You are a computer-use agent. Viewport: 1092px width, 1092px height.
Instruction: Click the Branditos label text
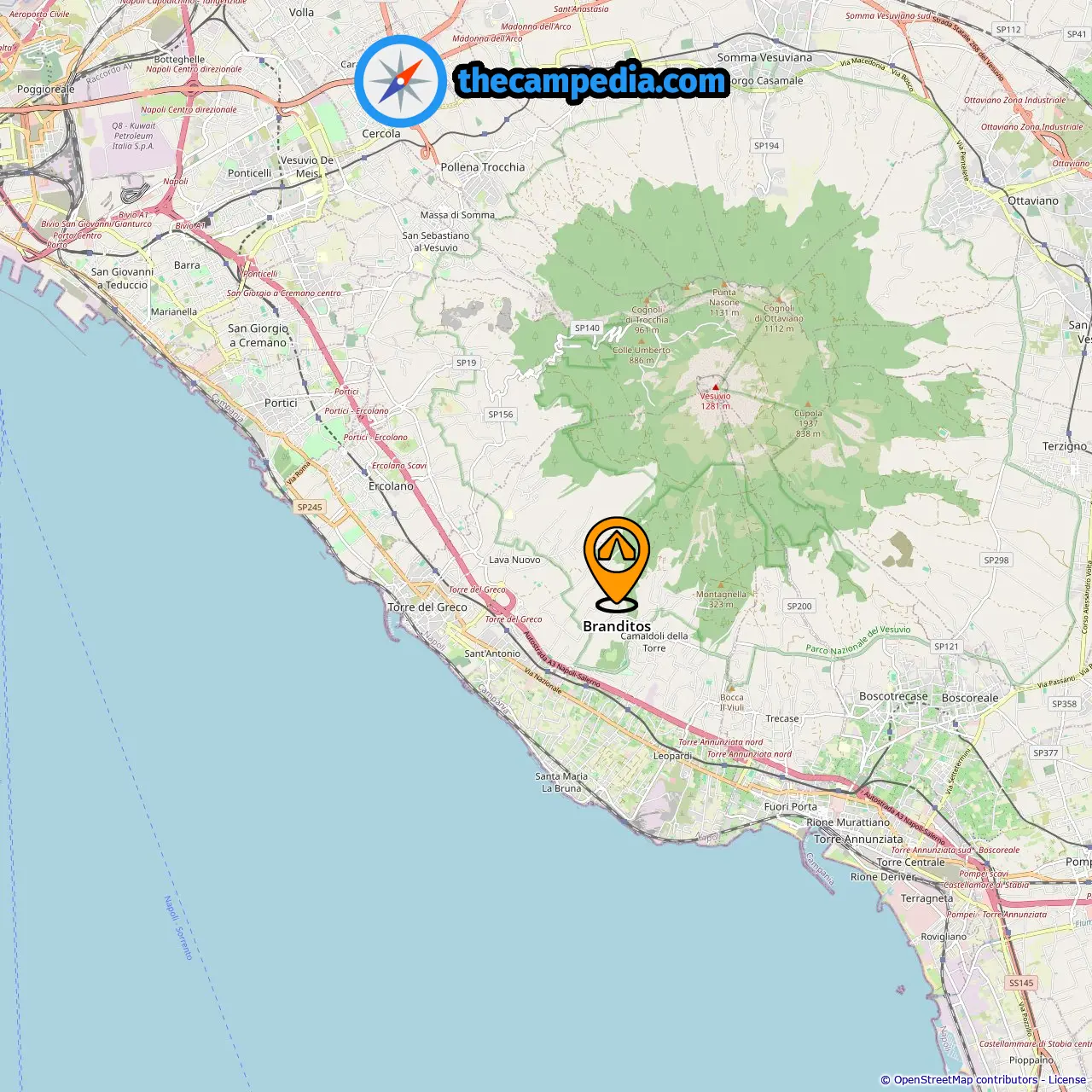click(x=617, y=626)
